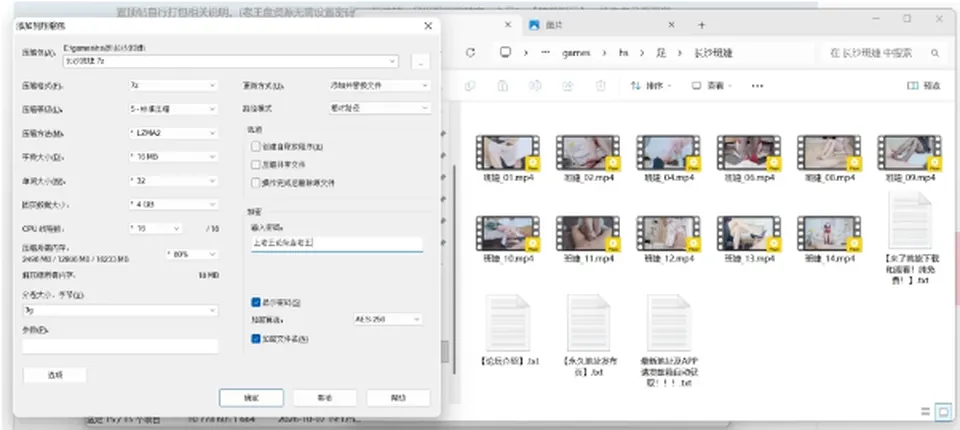This screenshot has height=430, width=960.
Task: Open the Sort menu in Explorer toolbar
Action: coord(651,86)
